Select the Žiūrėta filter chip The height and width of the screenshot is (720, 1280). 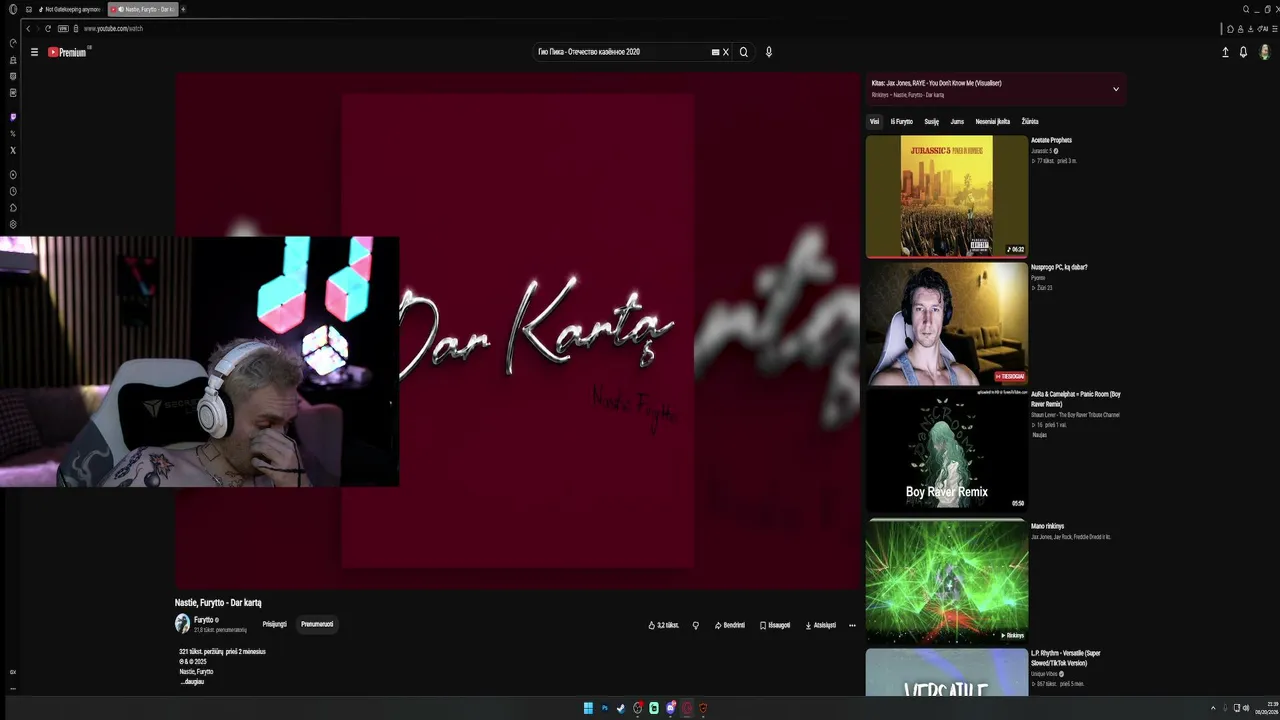pyautogui.click(x=1030, y=121)
